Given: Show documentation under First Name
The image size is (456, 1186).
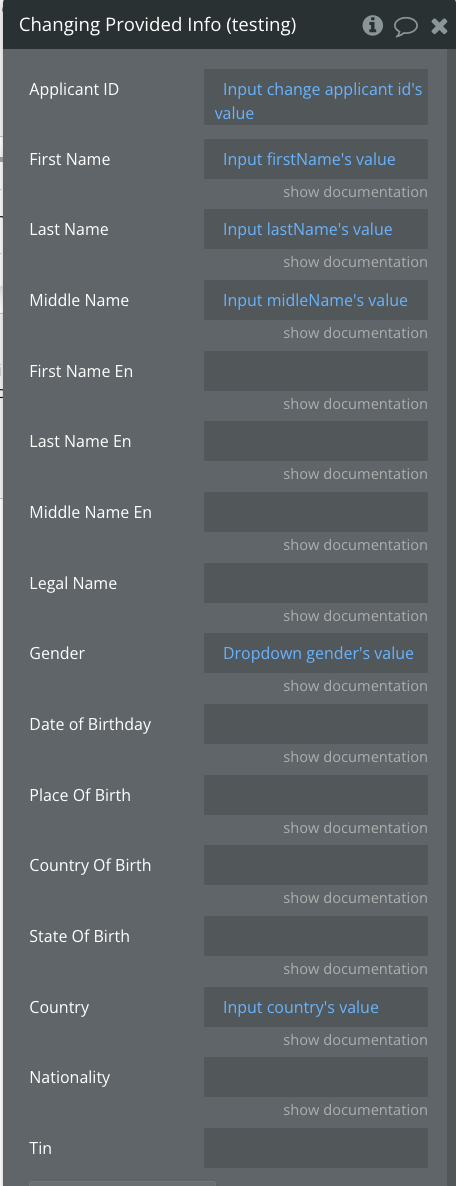Looking at the screenshot, I should pyautogui.click(x=355, y=192).
